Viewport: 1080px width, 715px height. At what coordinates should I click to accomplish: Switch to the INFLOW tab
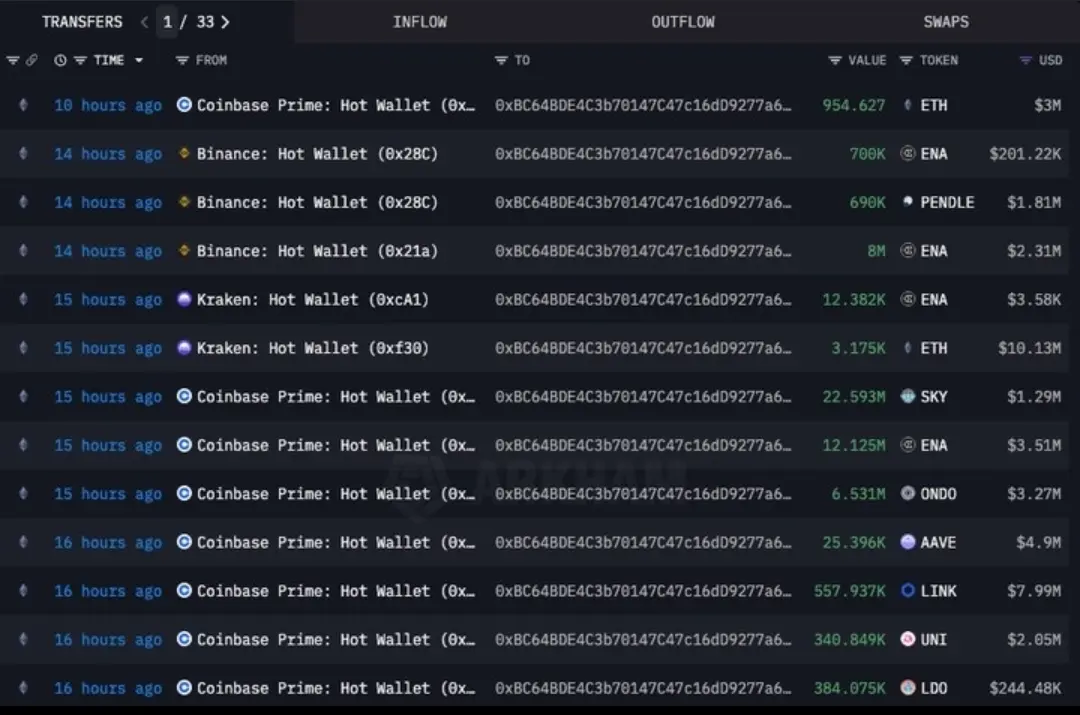click(419, 22)
